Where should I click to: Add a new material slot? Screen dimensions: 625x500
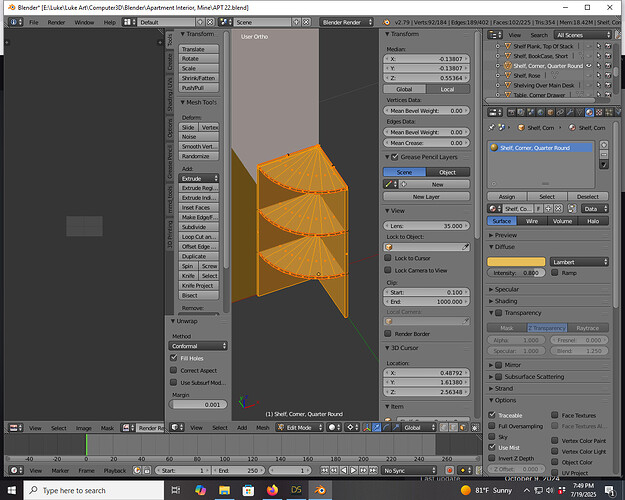[604, 145]
